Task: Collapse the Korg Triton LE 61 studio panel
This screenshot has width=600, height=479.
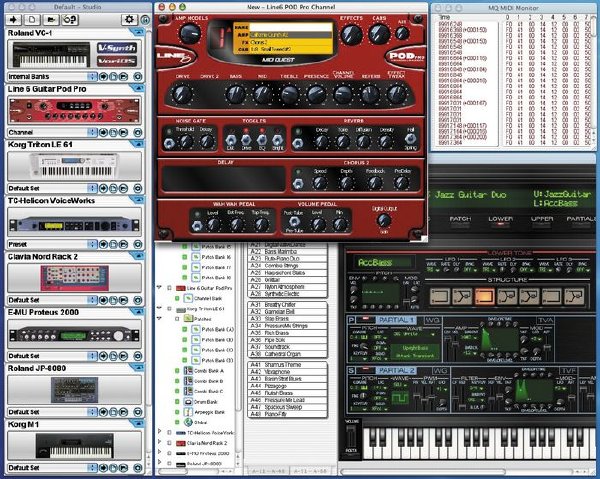Action: click(137, 144)
